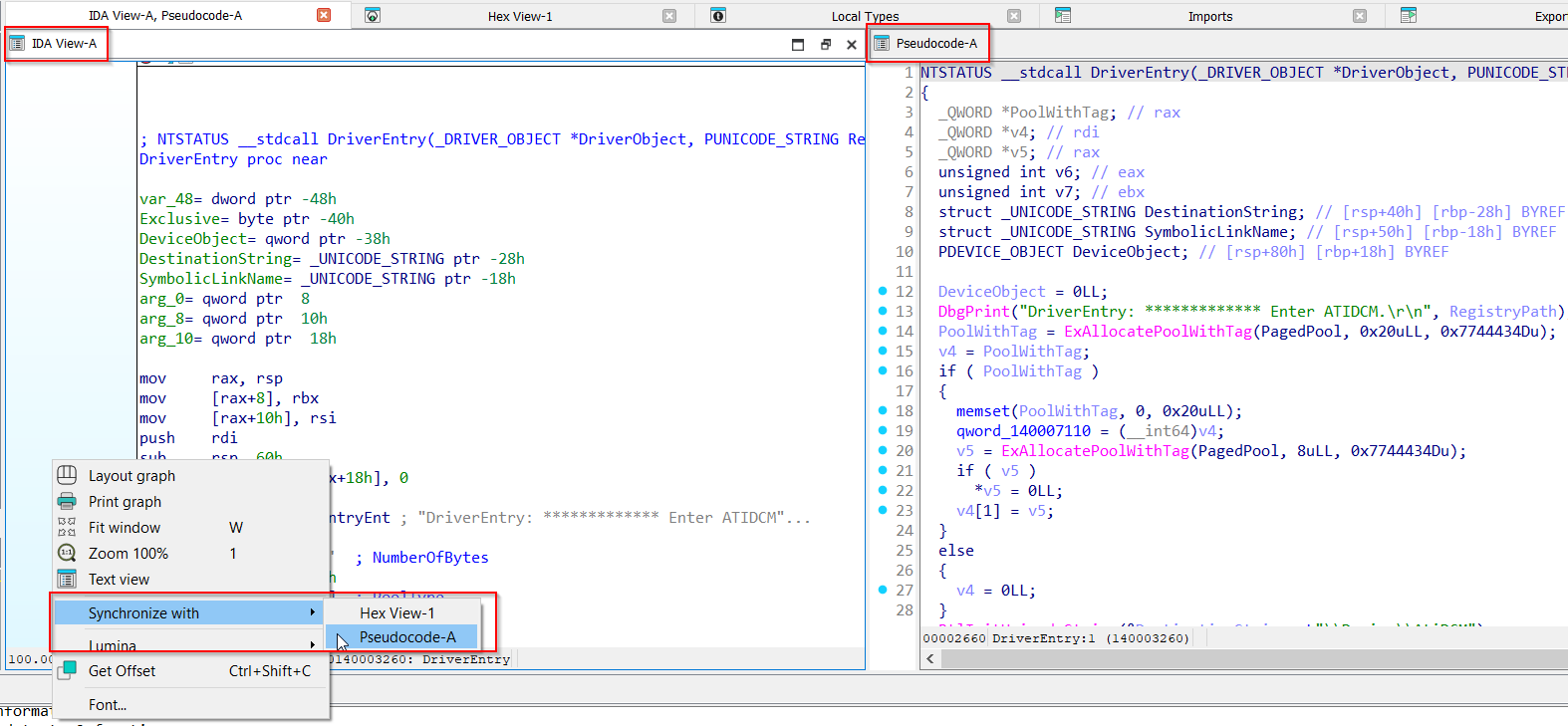This screenshot has height=726, width=1568.
Task: Click the Hex View-1 tab icon
Action: pos(373,16)
